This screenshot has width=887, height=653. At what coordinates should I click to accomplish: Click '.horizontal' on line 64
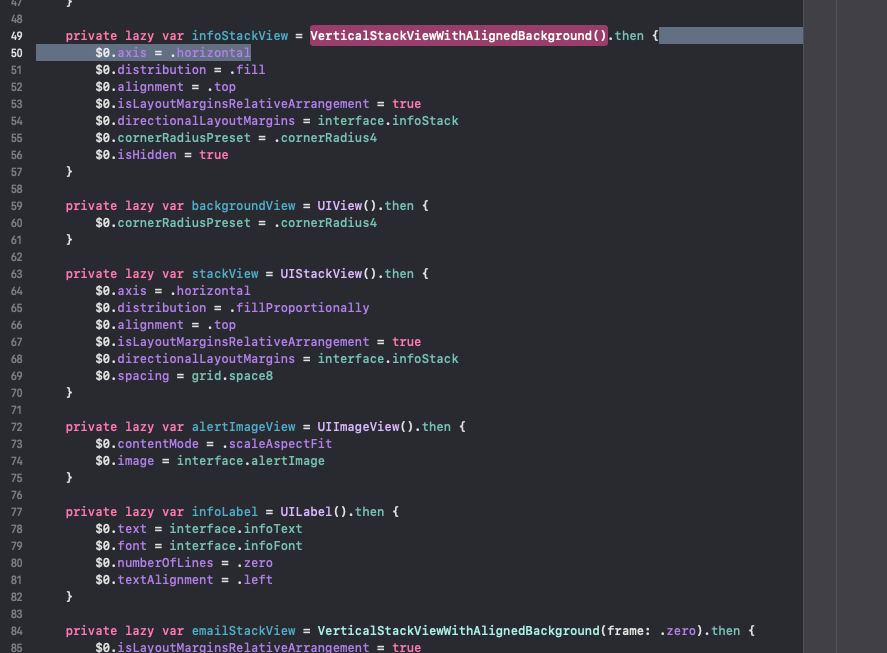210,290
